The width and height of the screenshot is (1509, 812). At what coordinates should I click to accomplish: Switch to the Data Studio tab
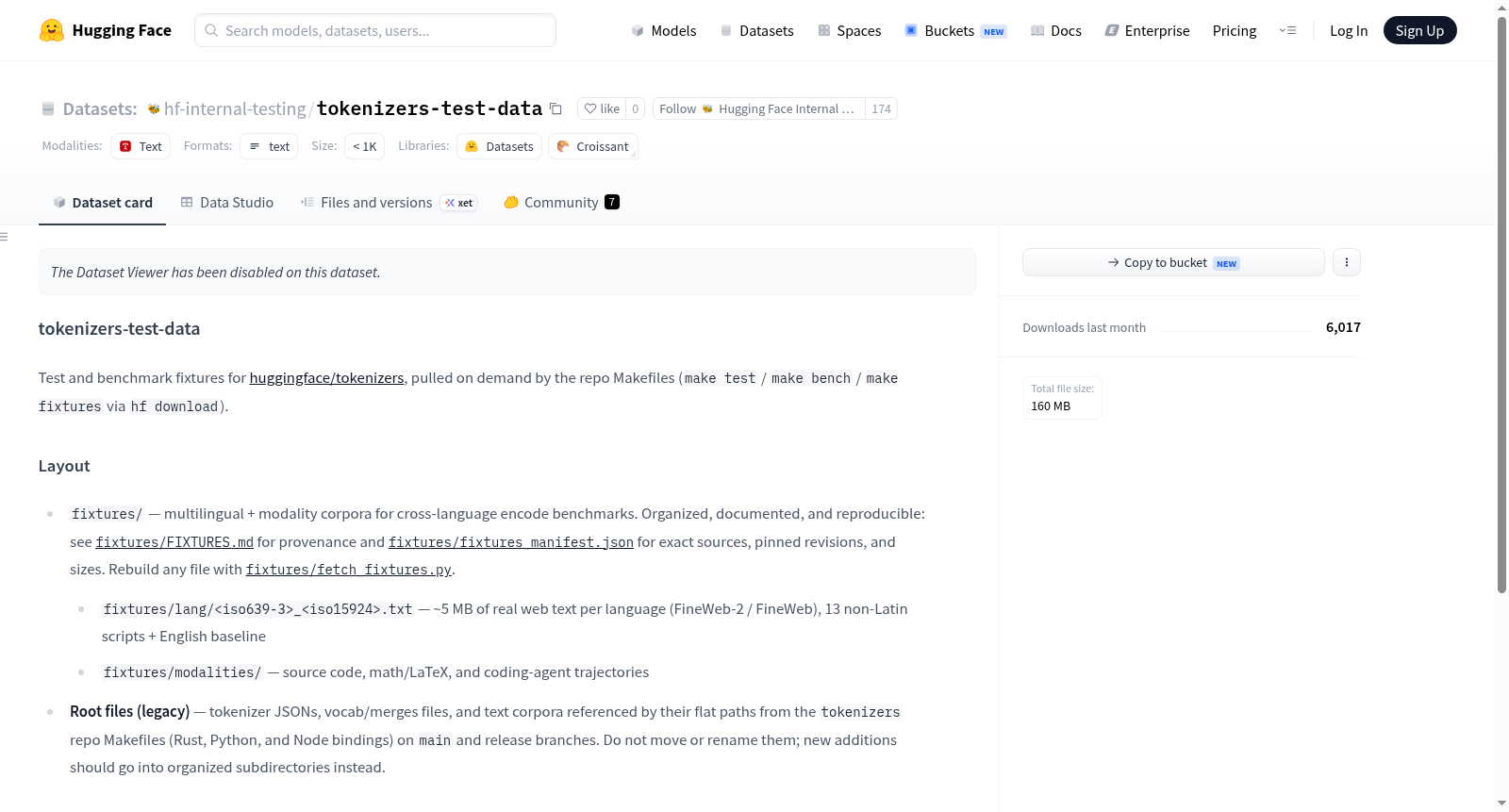pos(227,202)
